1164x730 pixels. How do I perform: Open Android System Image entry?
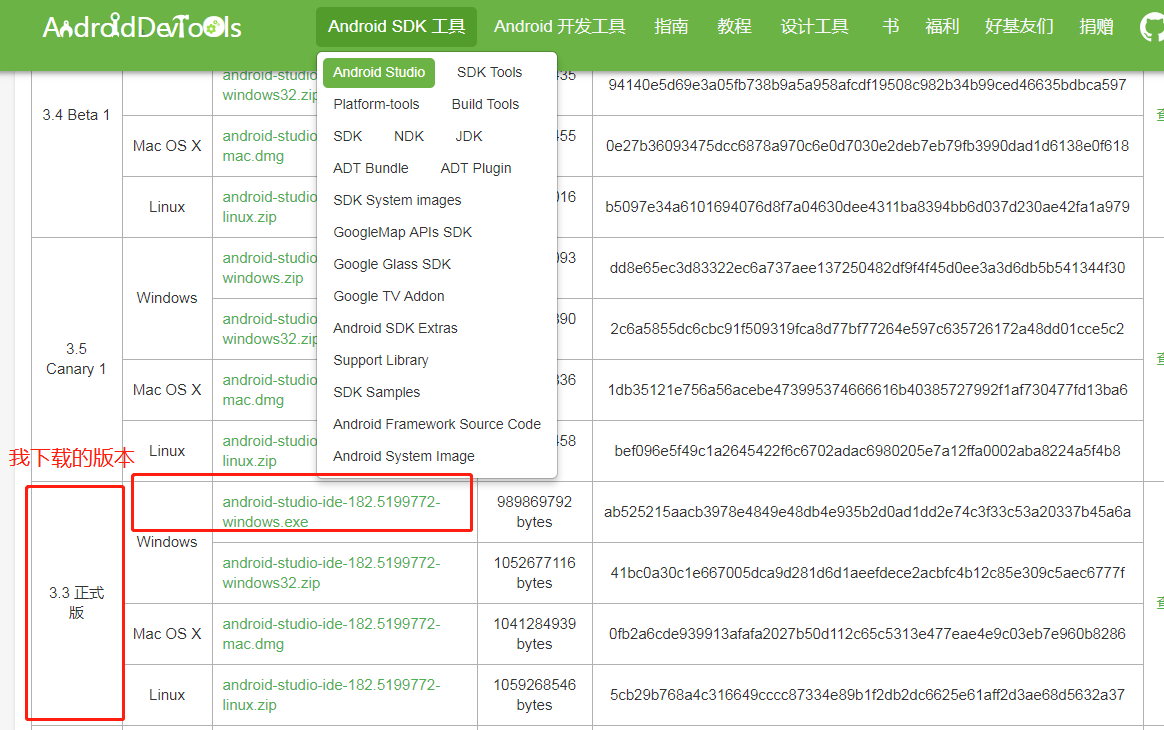click(x=404, y=455)
